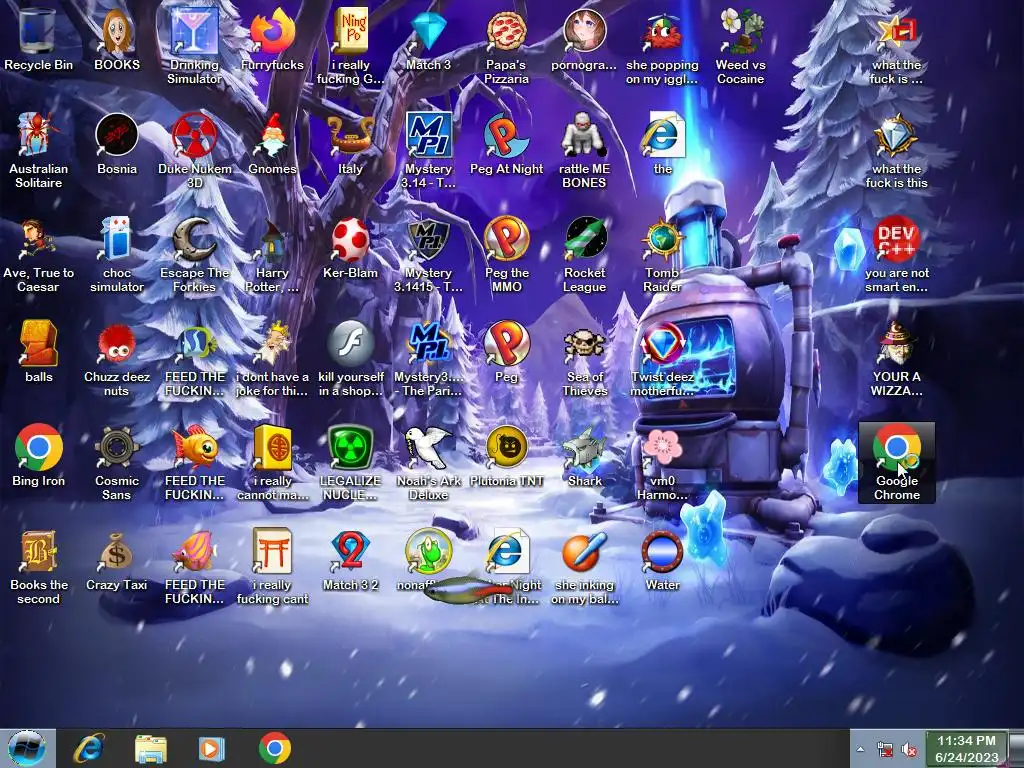
Task: Open Windows Explorer from the taskbar
Action: click(150, 748)
